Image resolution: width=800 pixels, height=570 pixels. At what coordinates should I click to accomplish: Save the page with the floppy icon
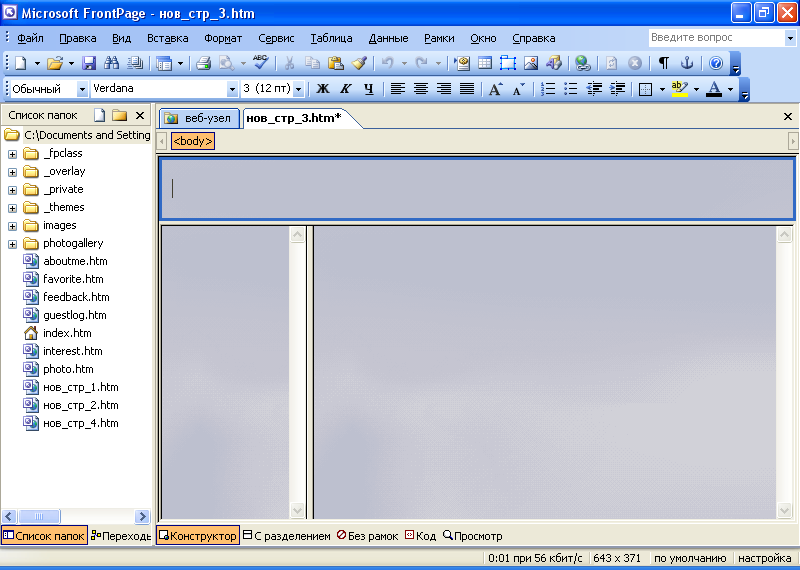[89, 63]
